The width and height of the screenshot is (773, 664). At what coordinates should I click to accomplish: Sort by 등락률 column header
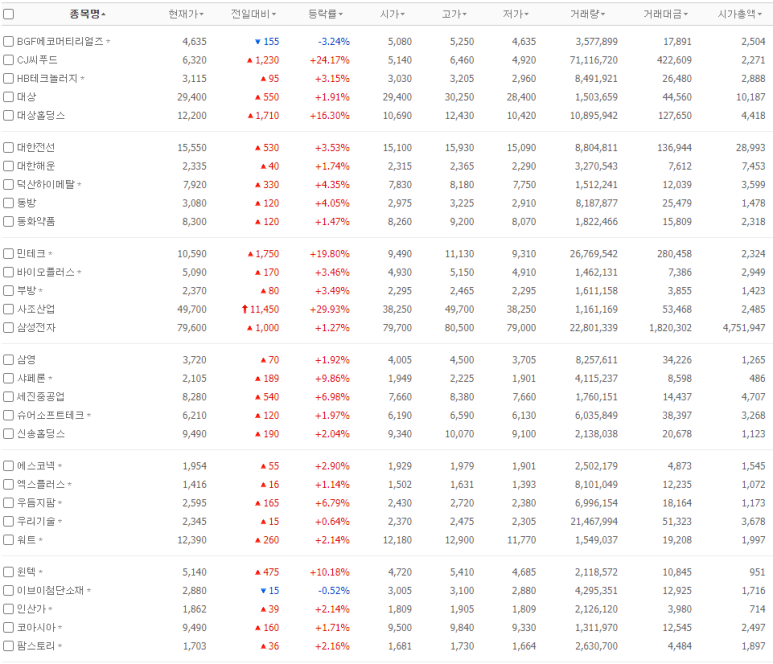(325, 14)
